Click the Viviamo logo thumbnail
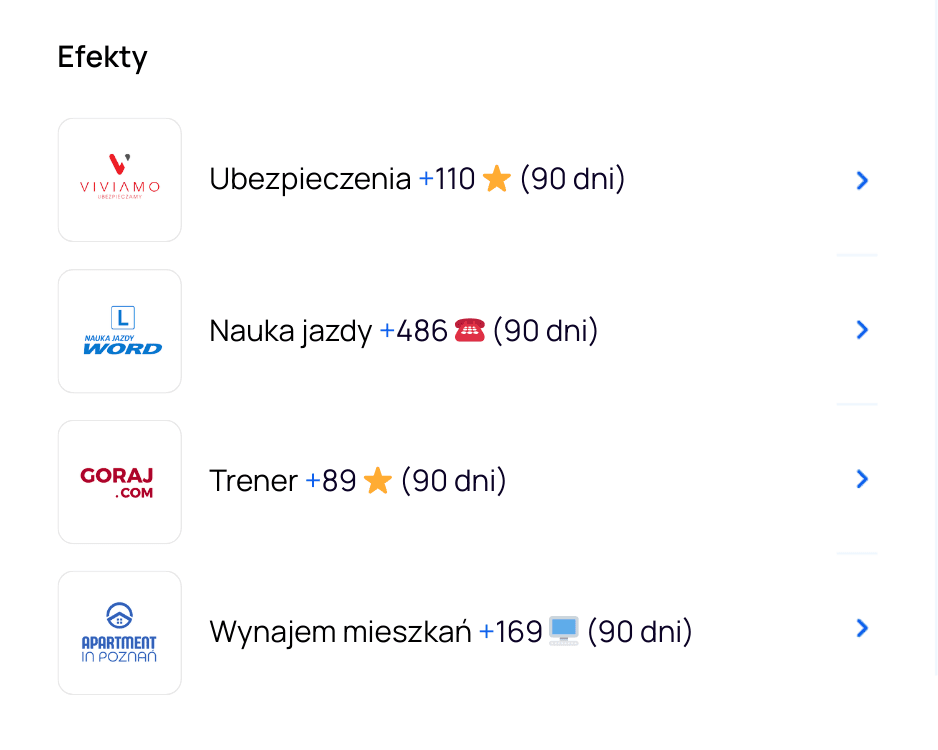Screen dimensions: 938x750 point(120,180)
